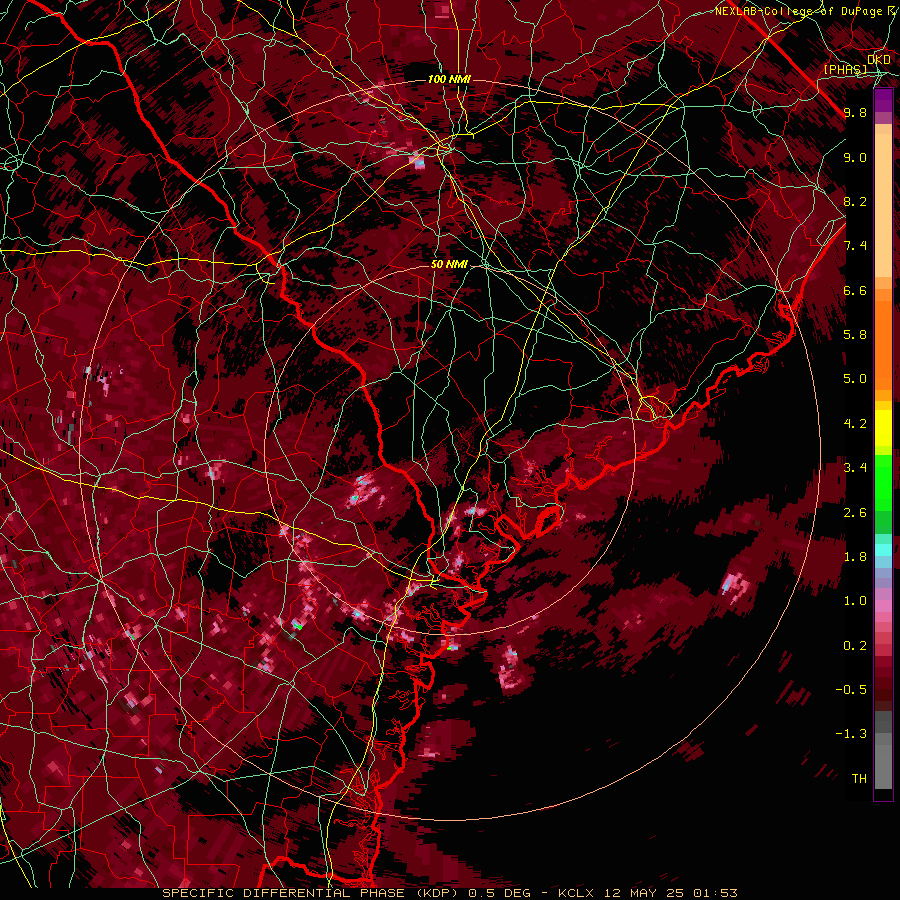Click the 3.4 value on color scale

[855, 468]
